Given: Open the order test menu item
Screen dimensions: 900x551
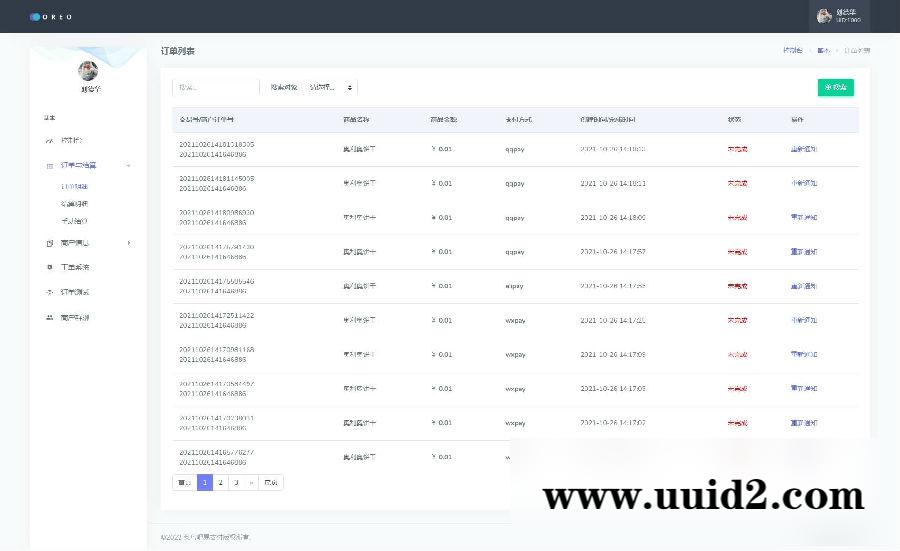Looking at the screenshot, I should click(75, 292).
